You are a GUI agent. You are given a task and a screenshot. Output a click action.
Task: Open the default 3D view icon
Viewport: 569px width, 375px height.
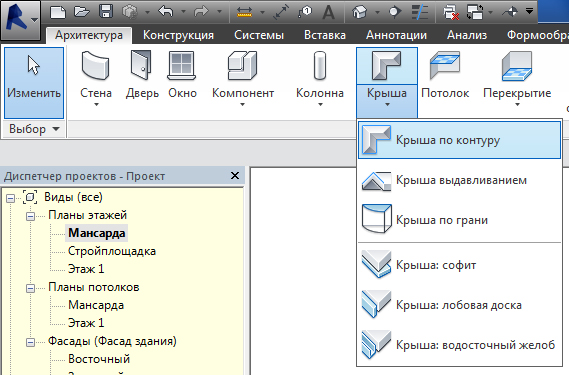(x=359, y=12)
